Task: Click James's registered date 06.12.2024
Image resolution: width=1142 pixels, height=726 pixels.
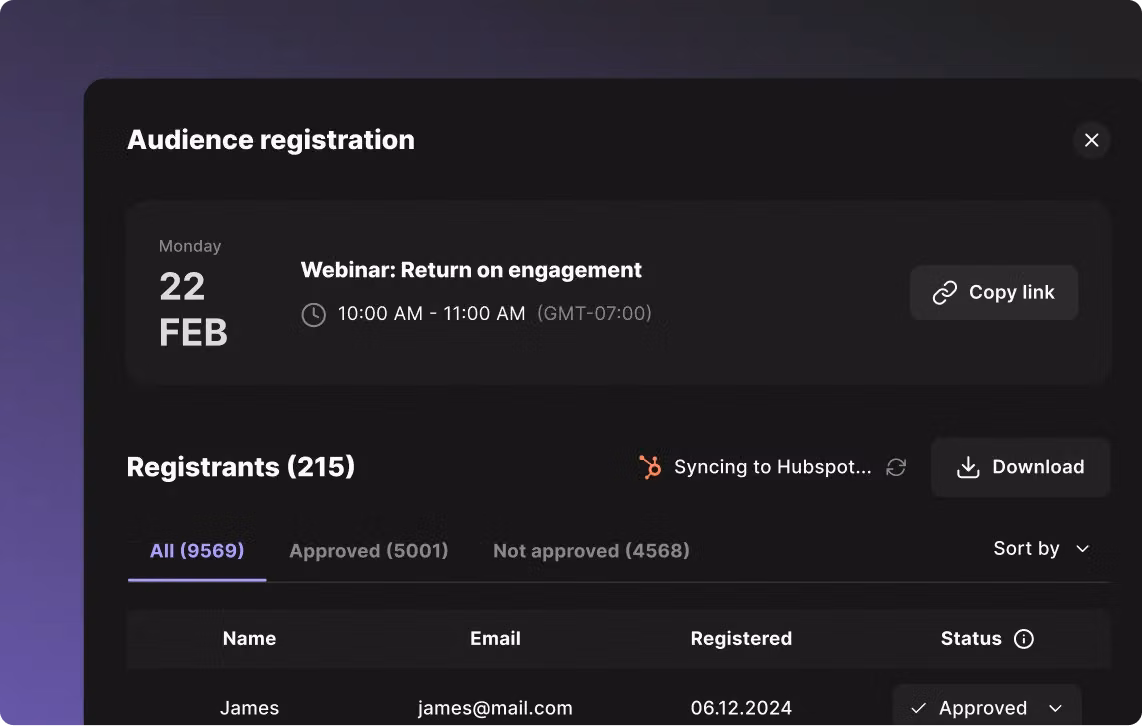Action: click(x=741, y=708)
